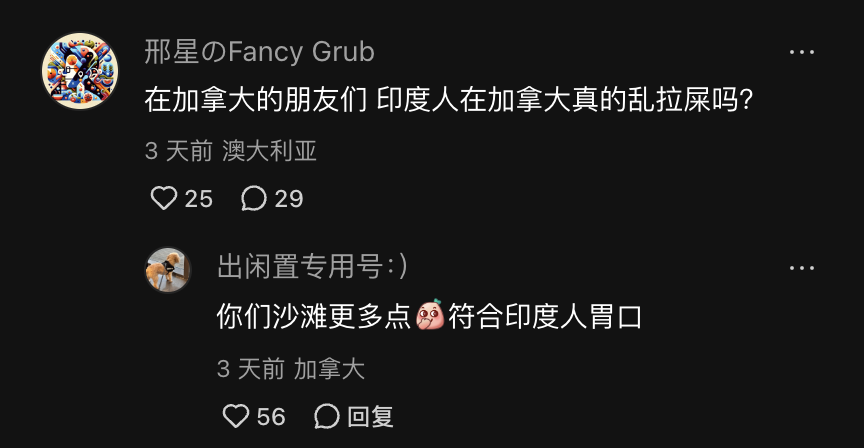Click the reply's 3 天前 timestamp
Screen dimensions: 864x448
click(251, 369)
